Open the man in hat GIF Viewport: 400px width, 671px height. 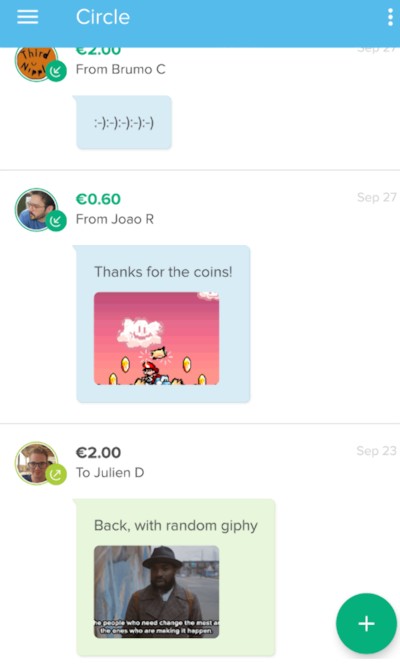(x=157, y=592)
